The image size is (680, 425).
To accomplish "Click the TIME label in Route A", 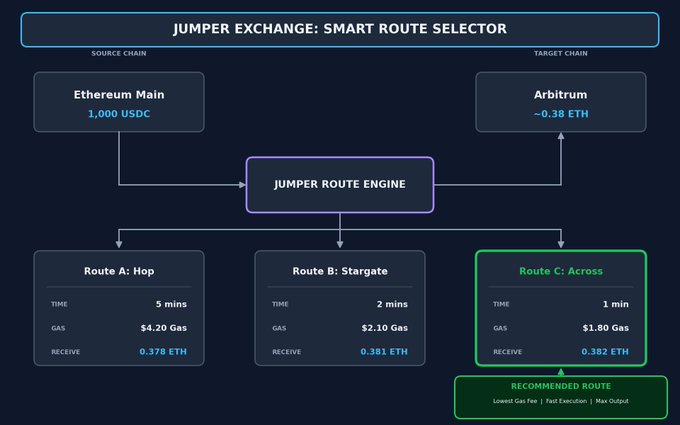I will click(59, 304).
